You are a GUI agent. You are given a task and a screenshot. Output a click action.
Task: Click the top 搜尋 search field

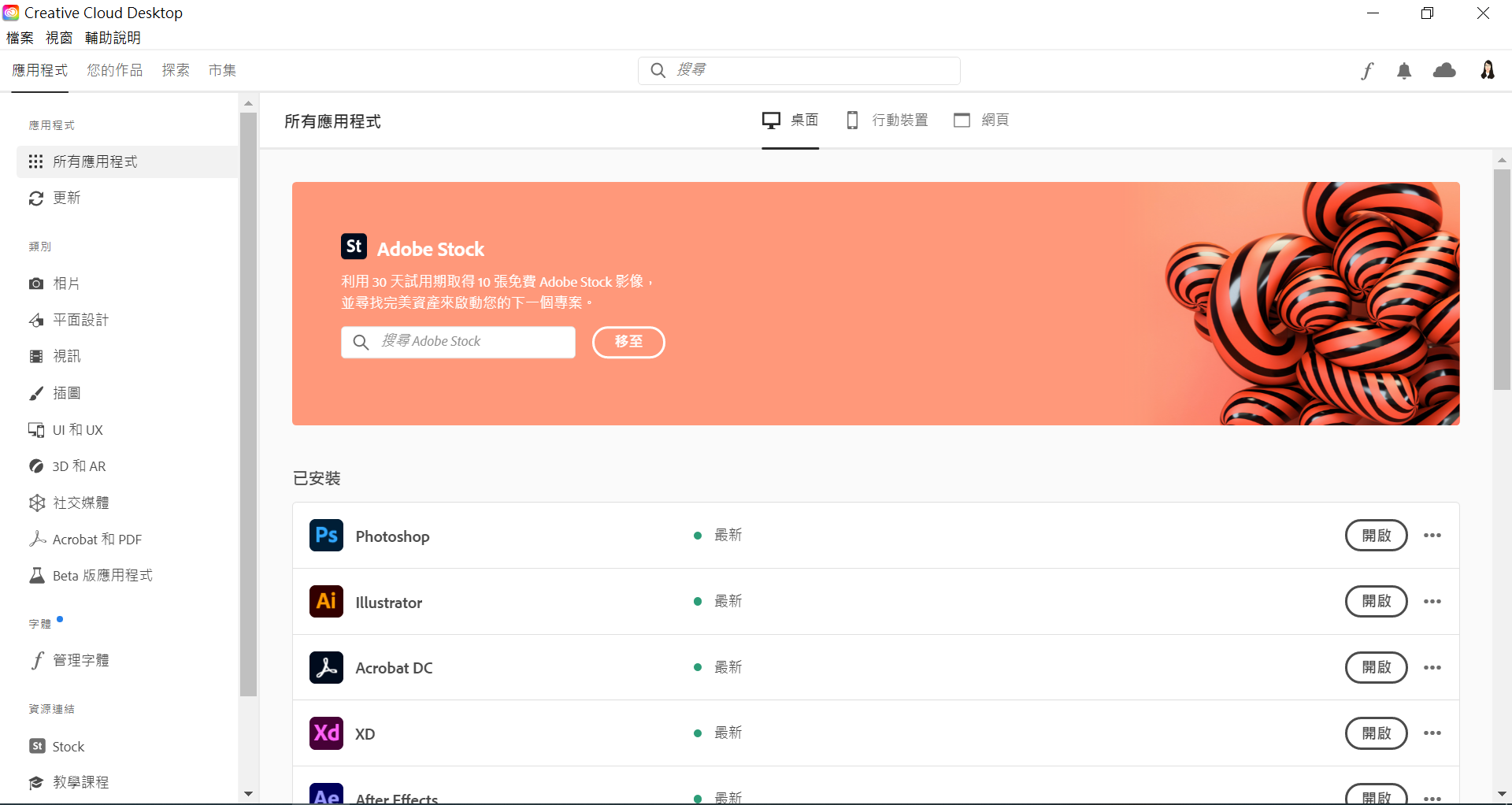799,70
